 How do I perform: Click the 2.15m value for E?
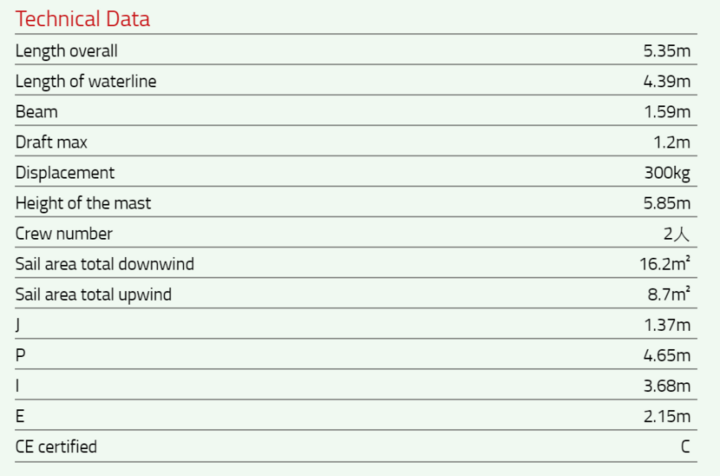667,417
